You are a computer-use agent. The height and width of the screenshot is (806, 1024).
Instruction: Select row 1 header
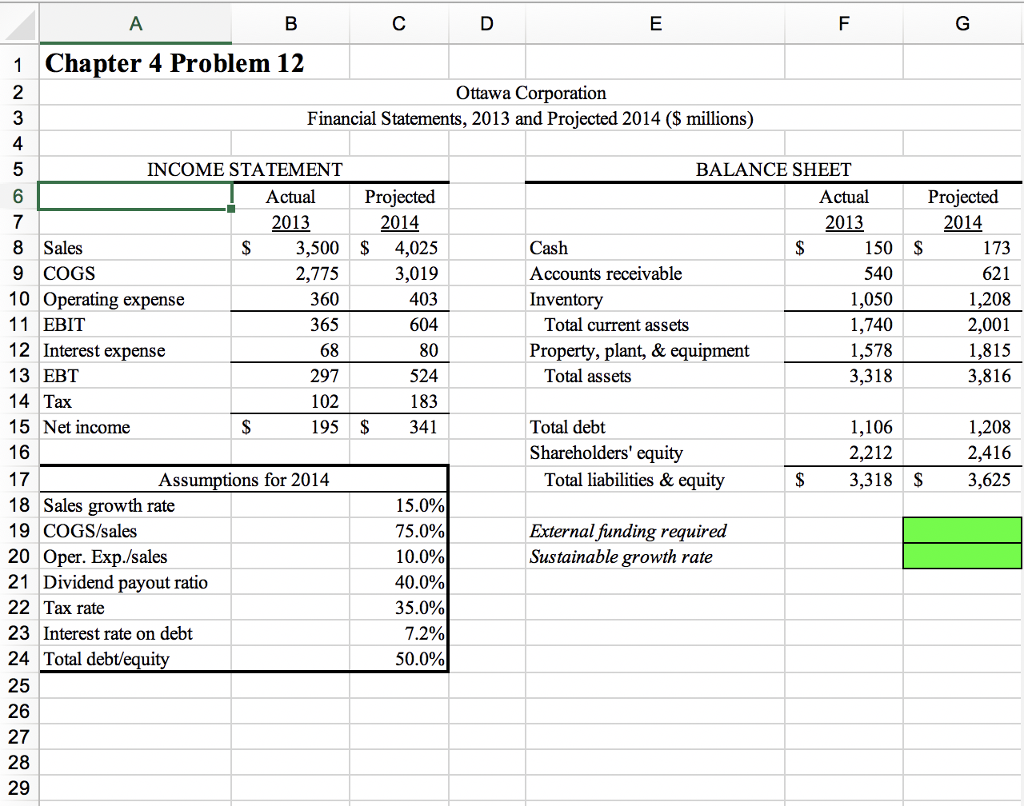pyautogui.click(x=19, y=64)
